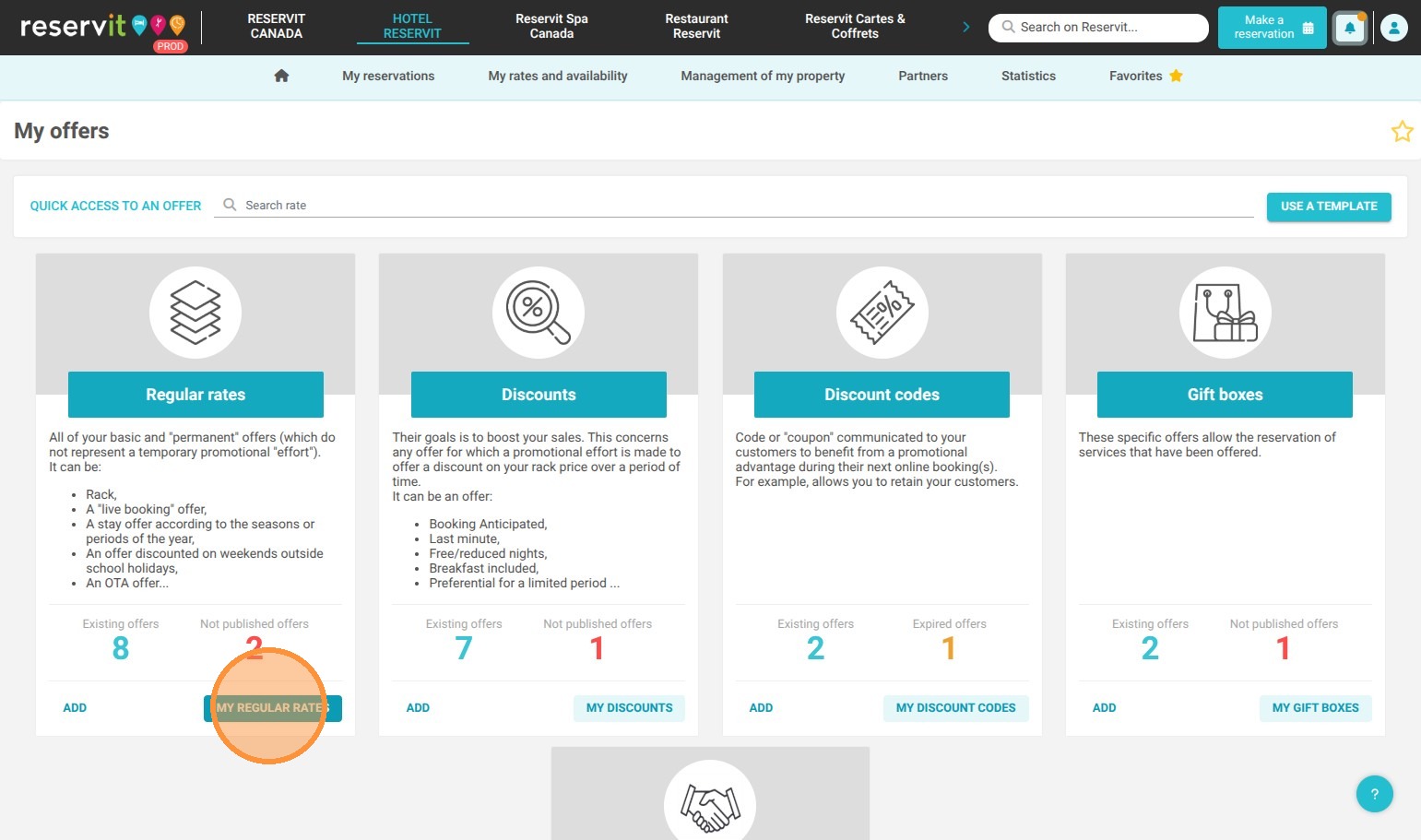Open My rates and availability menu
Screen dimensions: 1421x840
[558, 76]
